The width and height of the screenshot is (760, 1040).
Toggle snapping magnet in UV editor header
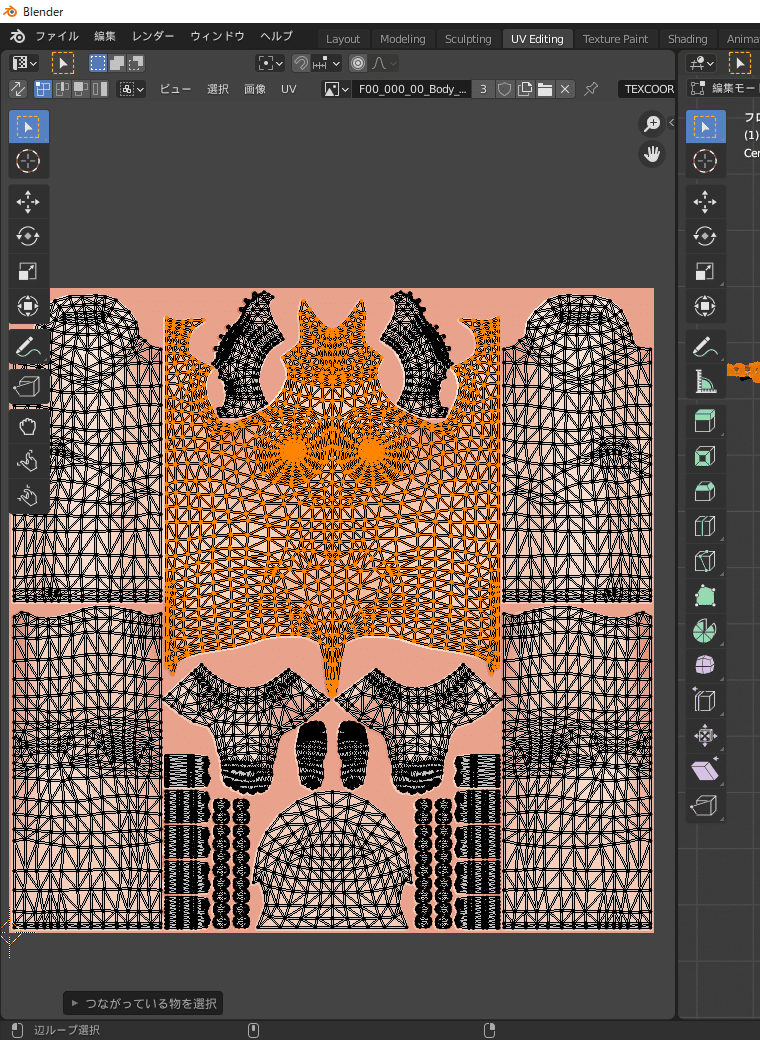click(301, 63)
